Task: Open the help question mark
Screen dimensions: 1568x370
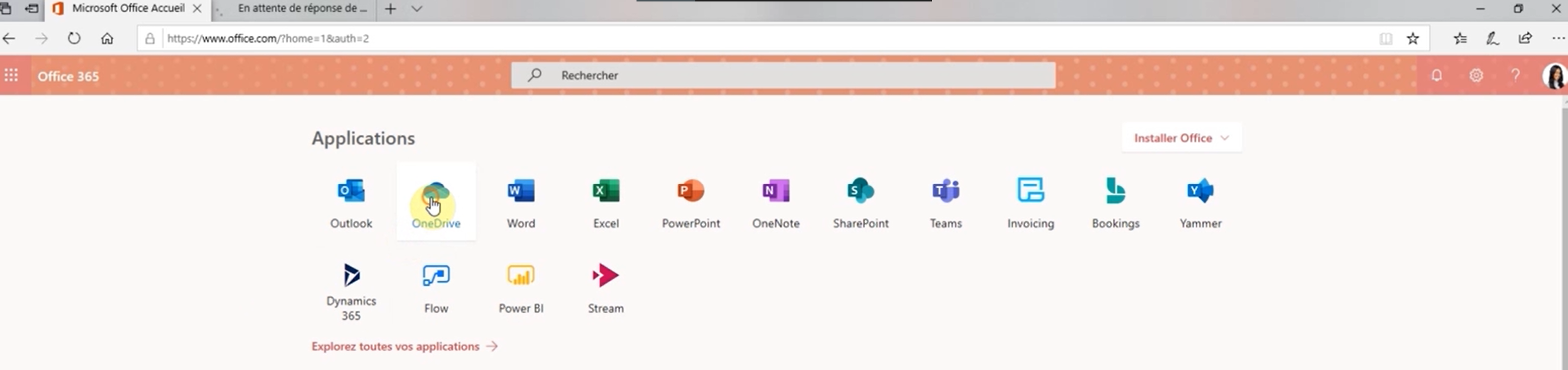Action: tap(1515, 75)
